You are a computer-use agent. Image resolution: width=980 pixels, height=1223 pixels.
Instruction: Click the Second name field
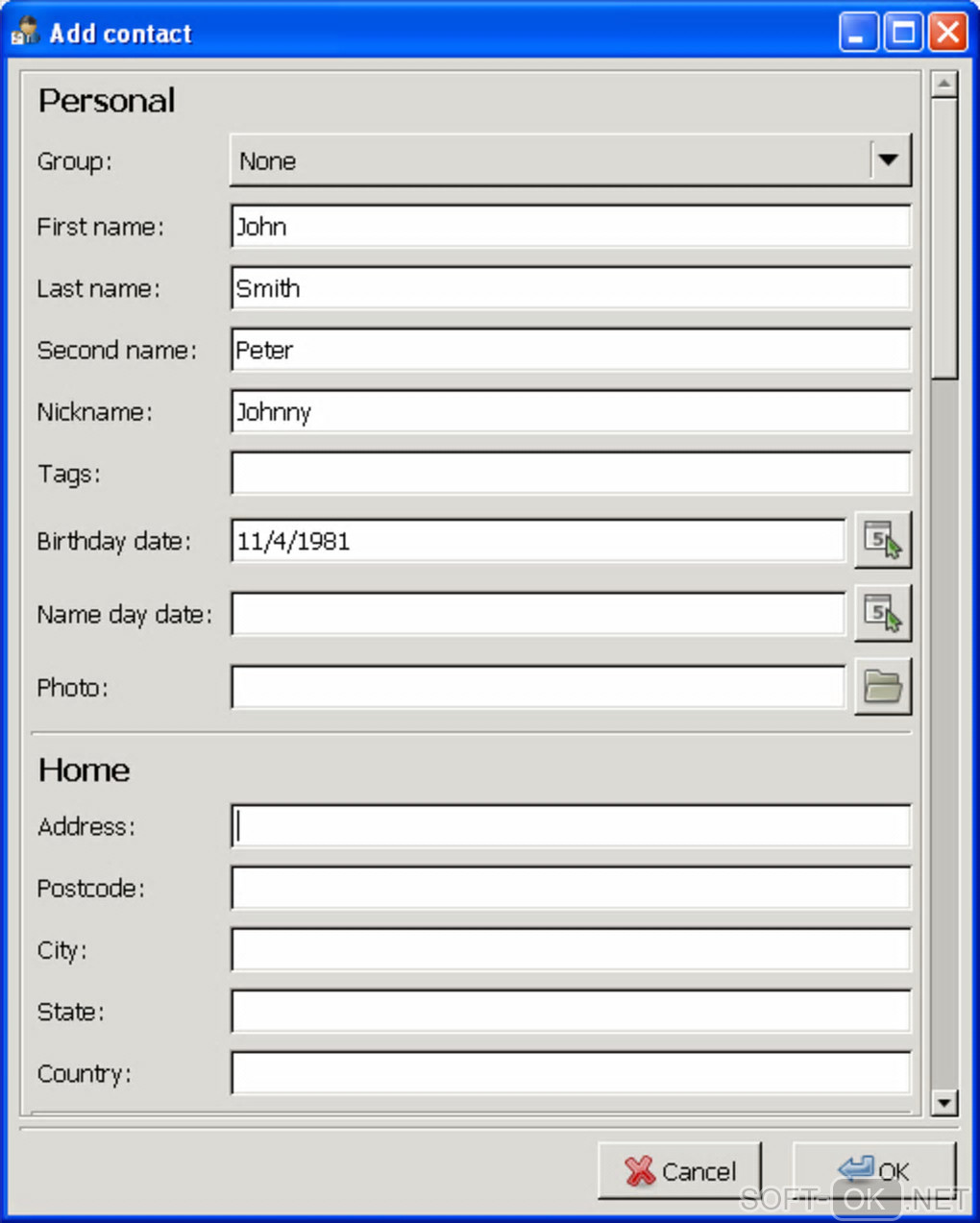[571, 350]
